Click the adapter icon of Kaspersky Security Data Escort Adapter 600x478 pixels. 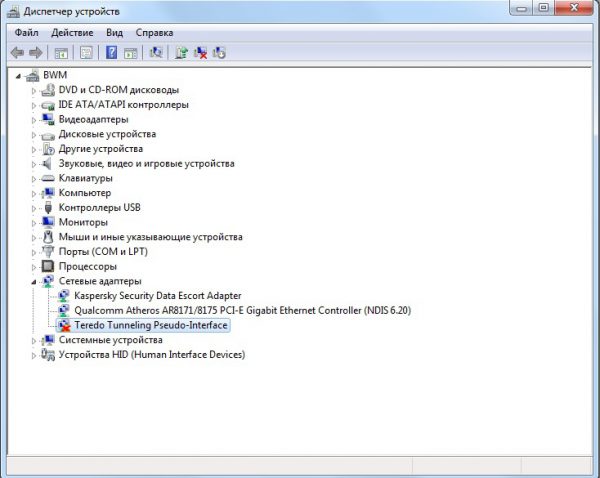(x=64, y=296)
